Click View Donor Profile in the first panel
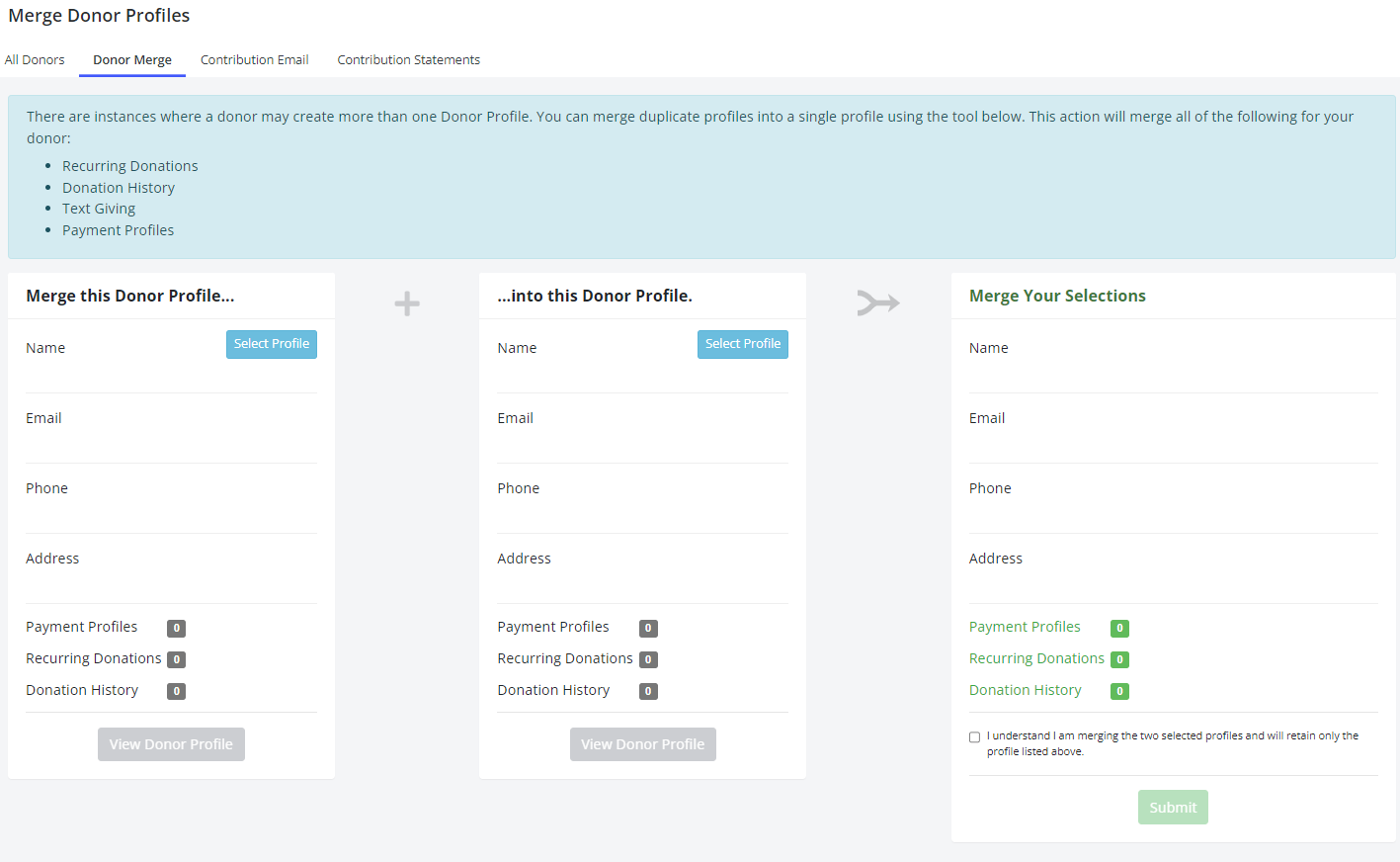 171,743
